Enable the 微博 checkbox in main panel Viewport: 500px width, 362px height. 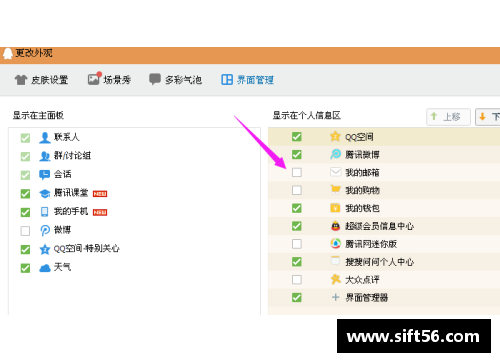[25, 231]
